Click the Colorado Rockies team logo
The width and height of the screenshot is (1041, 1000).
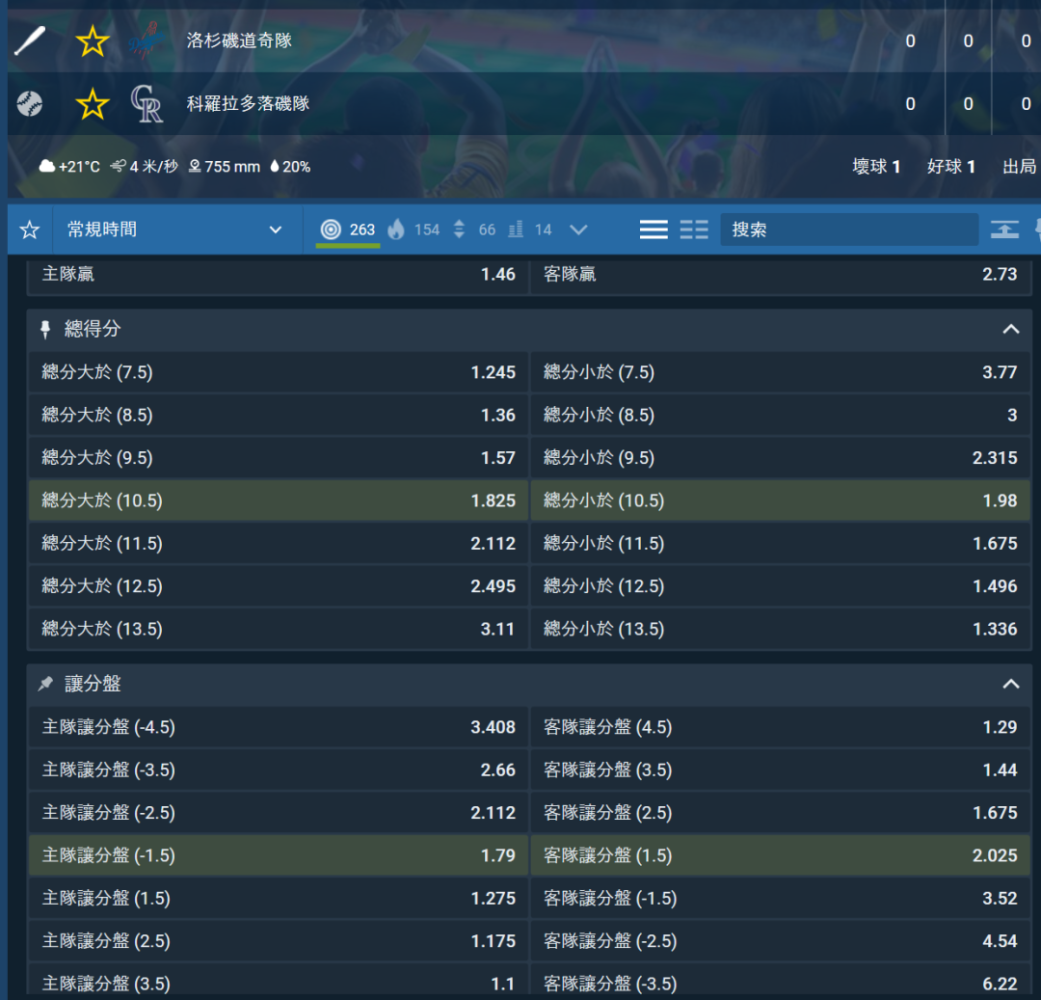pyautogui.click(x=147, y=104)
